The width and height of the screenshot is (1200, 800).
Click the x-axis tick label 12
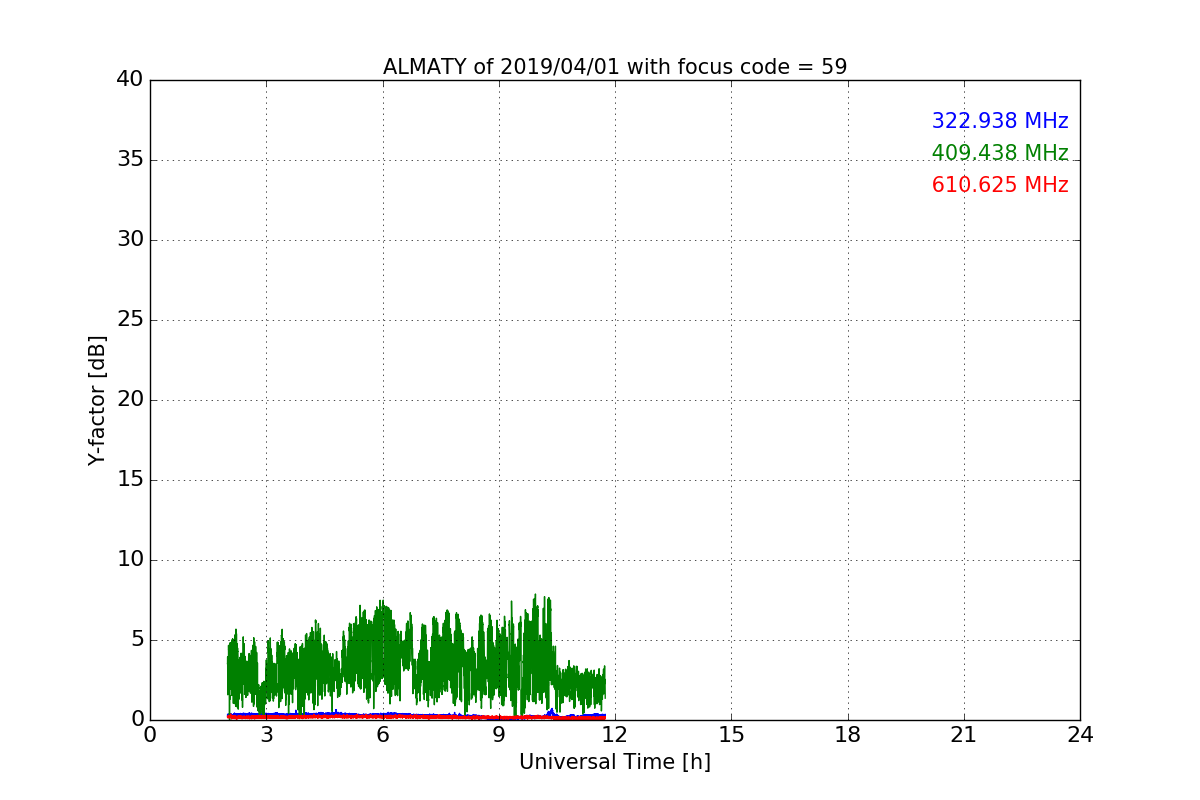pyautogui.click(x=615, y=735)
